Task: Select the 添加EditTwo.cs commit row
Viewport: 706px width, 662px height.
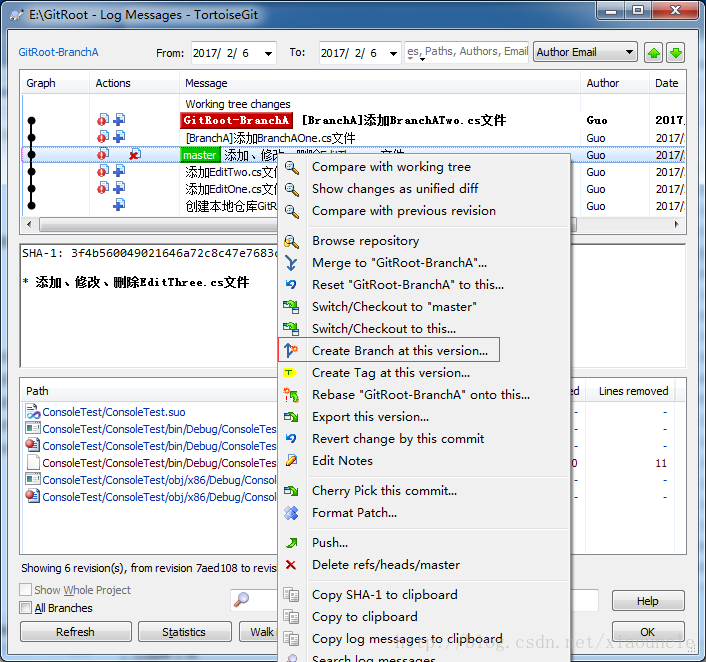Action: pyautogui.click(x=150, y=172)
